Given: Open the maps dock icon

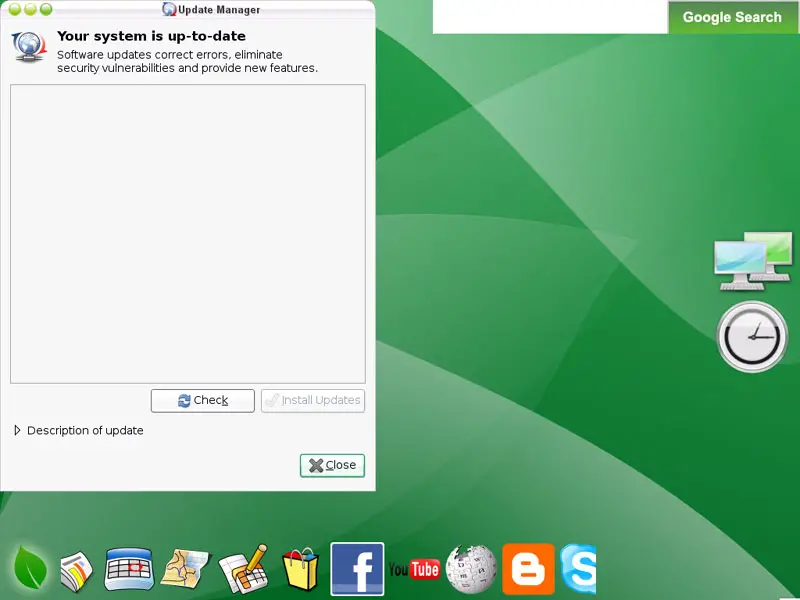Looking at the screenshot, I should point(185,568).
